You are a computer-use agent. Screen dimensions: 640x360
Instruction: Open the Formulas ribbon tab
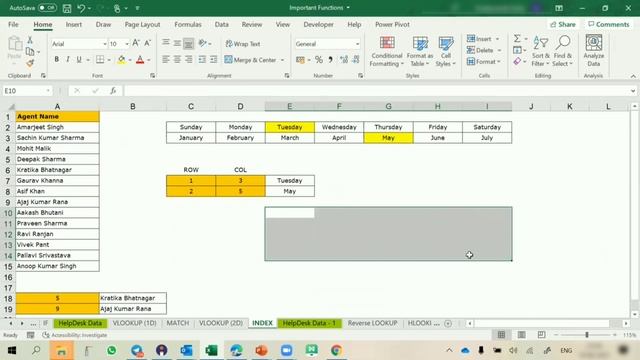[x=188, y=24]
